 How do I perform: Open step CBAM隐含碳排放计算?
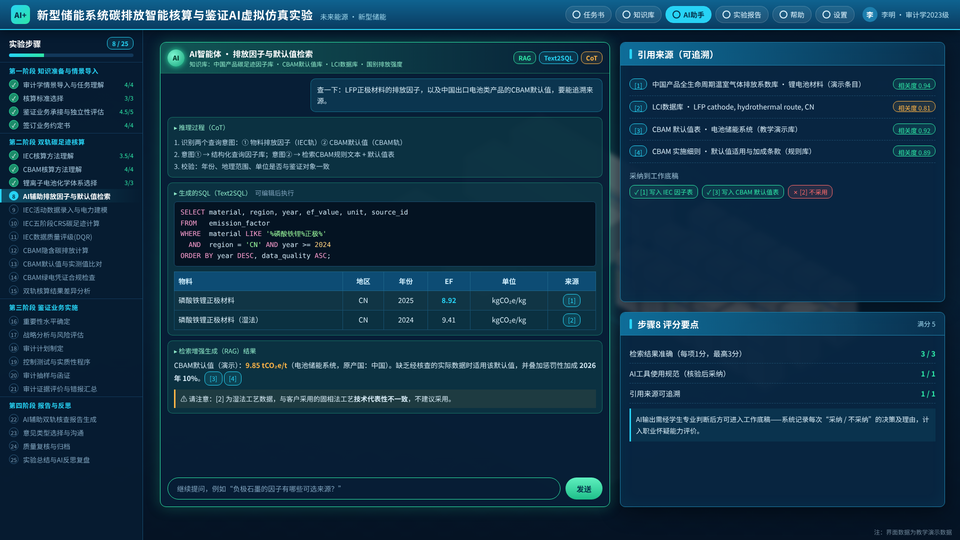(71, 250)
